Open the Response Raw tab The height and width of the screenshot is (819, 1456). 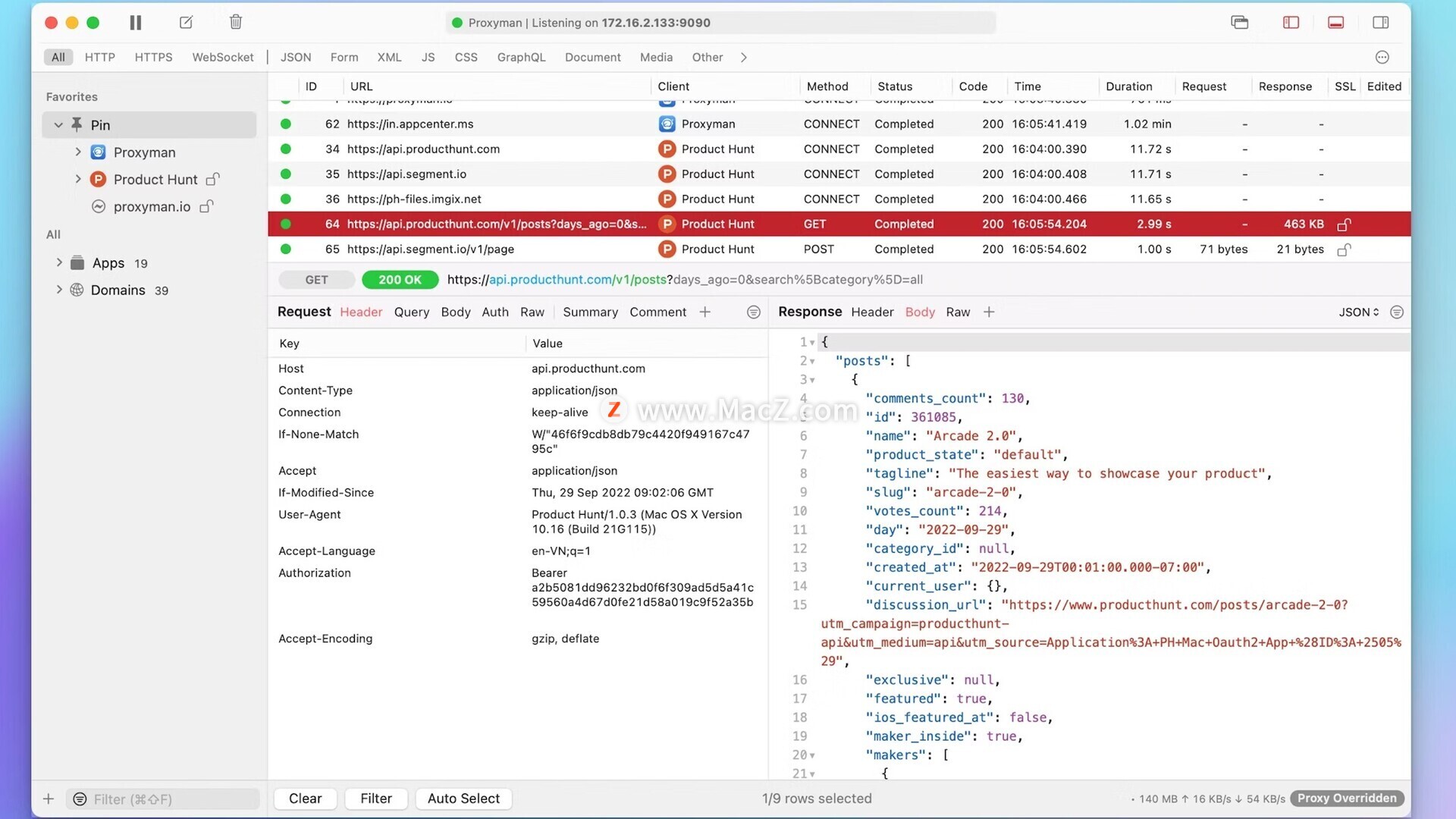coord(958,312)
